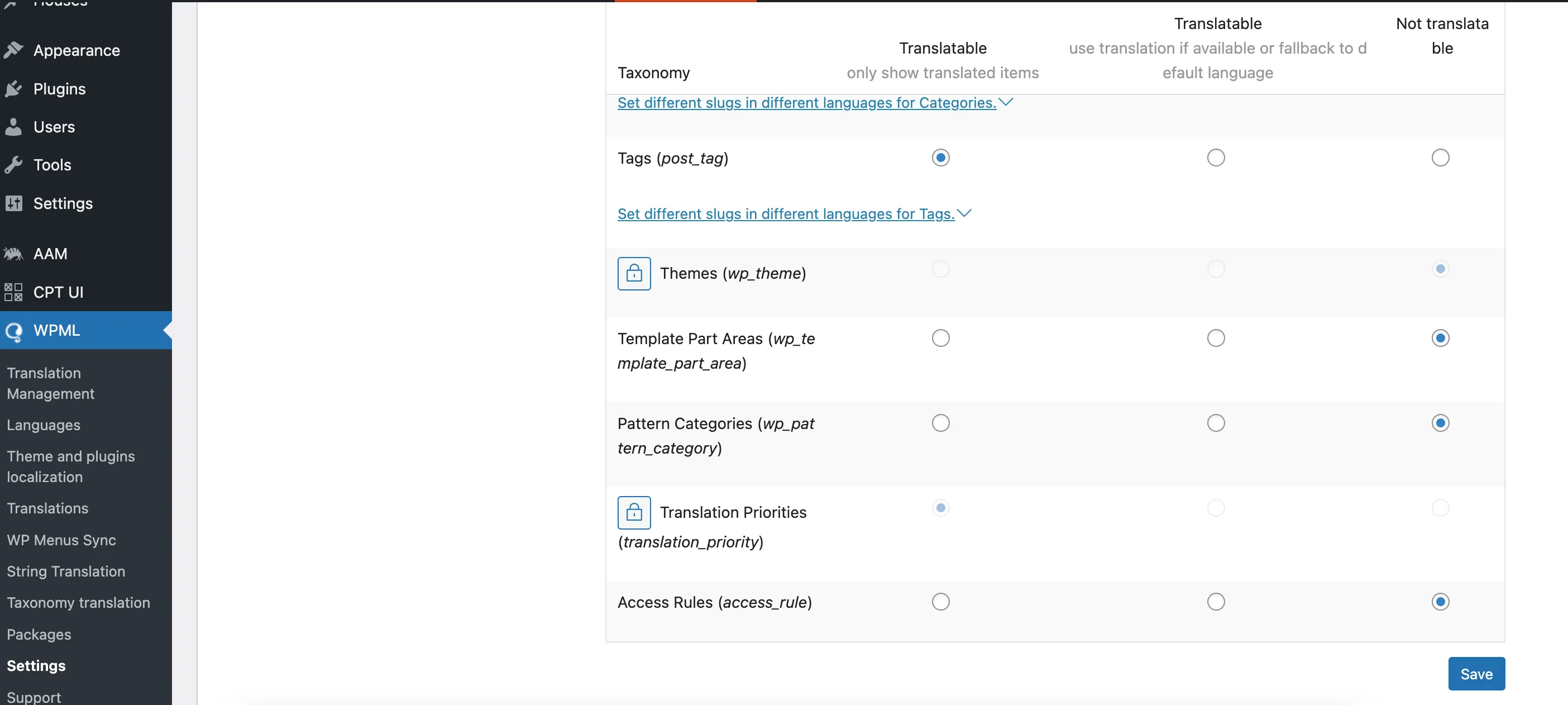Select fallback translatable for Pattern Categories
The height and width of the screenshot is (705, 1568).
1216,423
